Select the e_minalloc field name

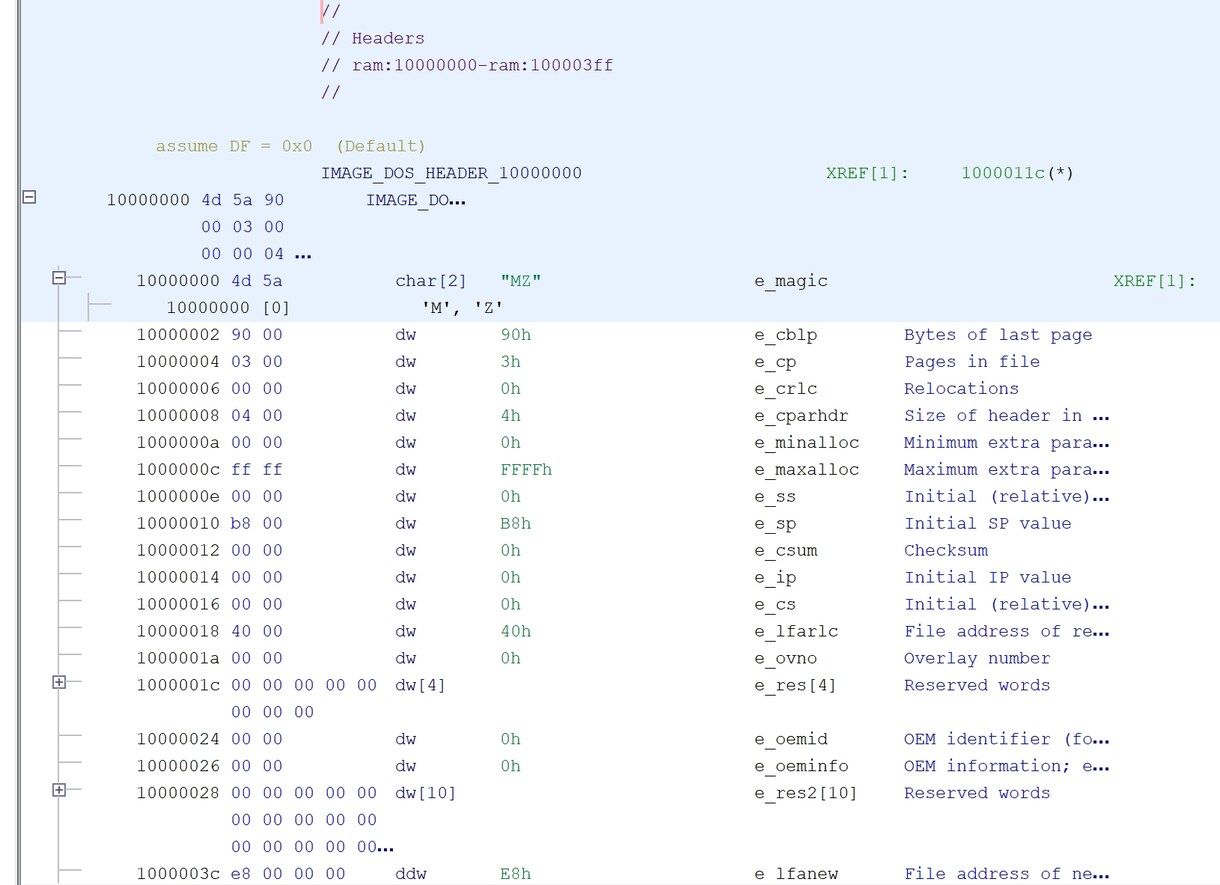click(x=806, y=443)
